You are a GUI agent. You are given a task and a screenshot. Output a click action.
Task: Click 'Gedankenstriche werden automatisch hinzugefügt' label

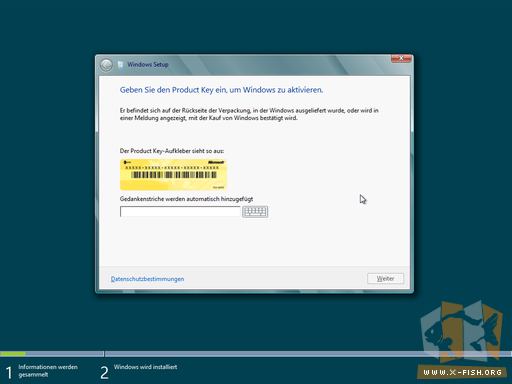tap(186, 199)
